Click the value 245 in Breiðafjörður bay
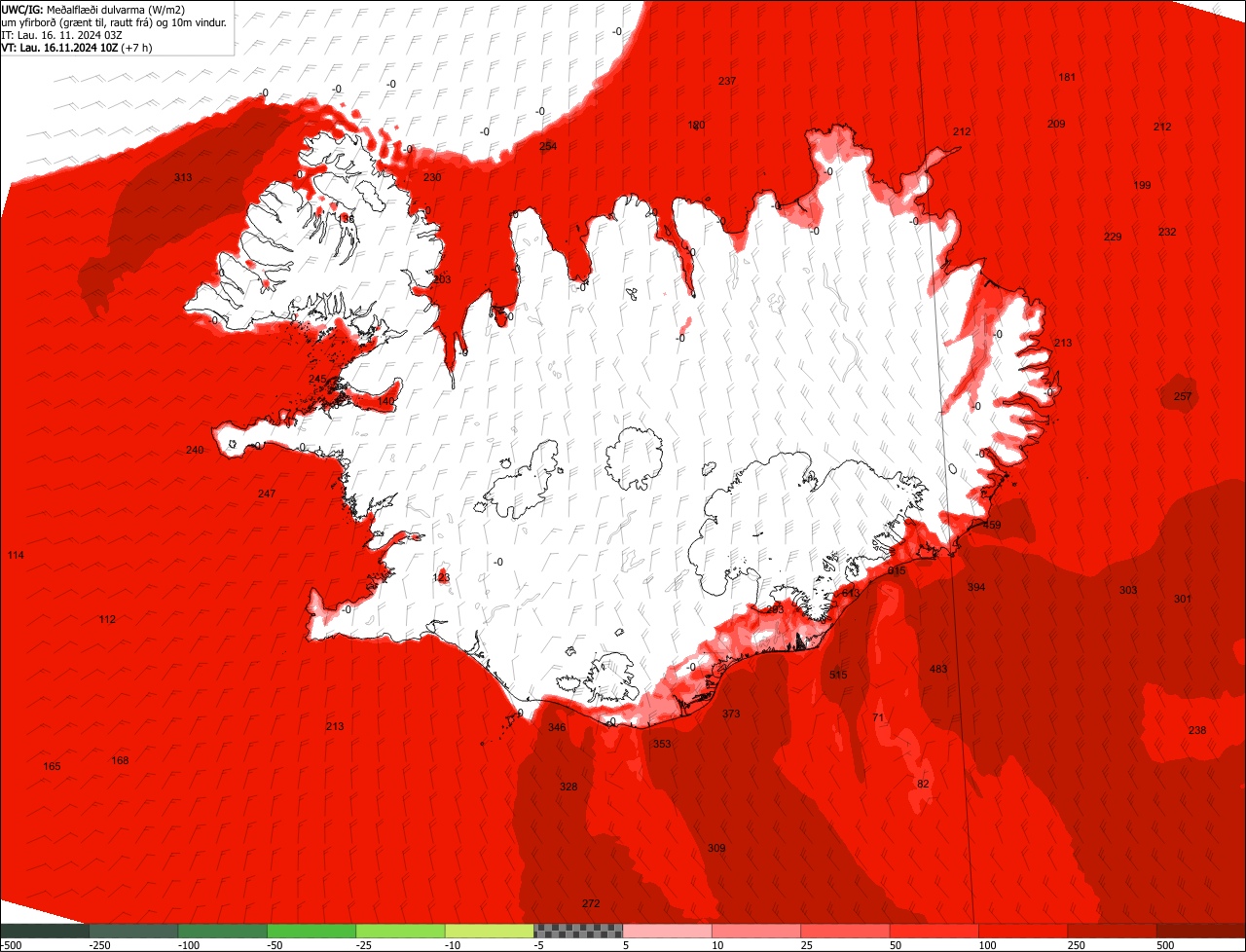The width and height of the screenshot is (1246, 952). click(x=317, y=379)
